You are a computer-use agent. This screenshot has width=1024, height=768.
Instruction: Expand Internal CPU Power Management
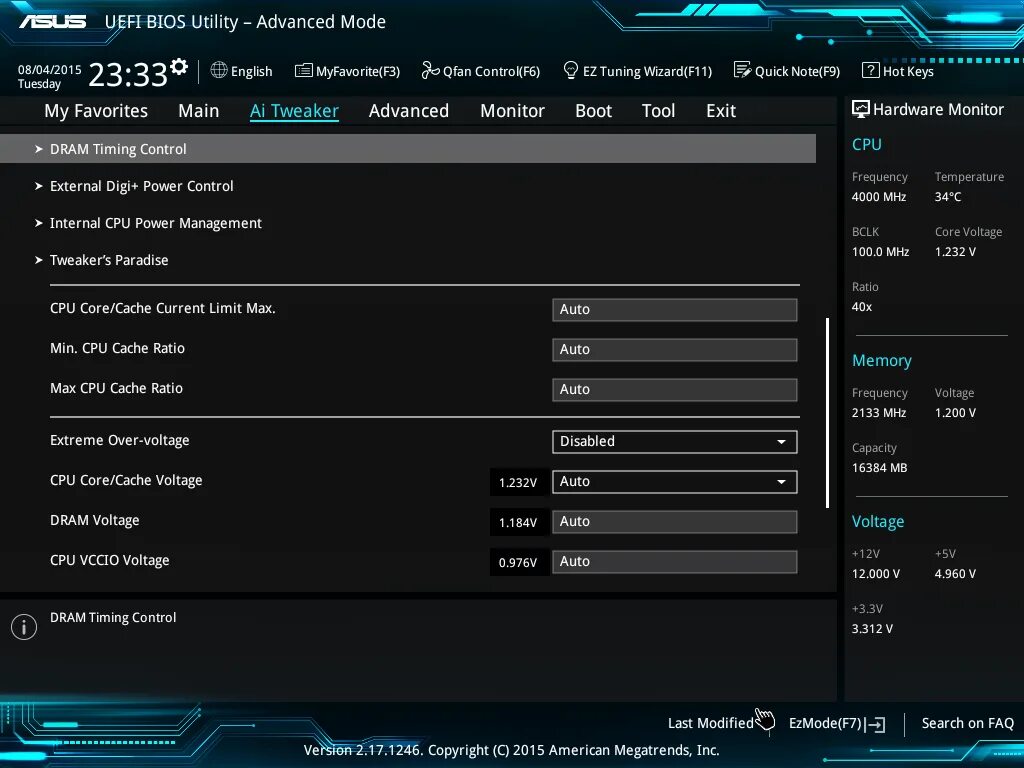[x=155, y=223]
